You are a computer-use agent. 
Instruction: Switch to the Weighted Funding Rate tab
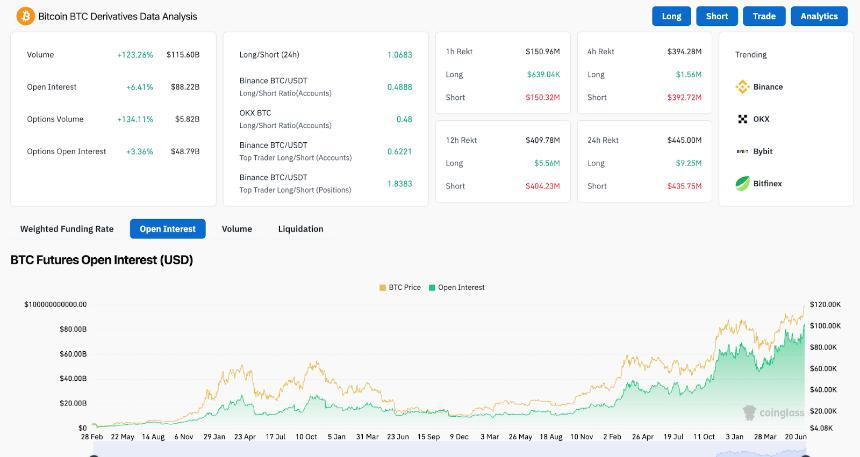coord(67,229)
